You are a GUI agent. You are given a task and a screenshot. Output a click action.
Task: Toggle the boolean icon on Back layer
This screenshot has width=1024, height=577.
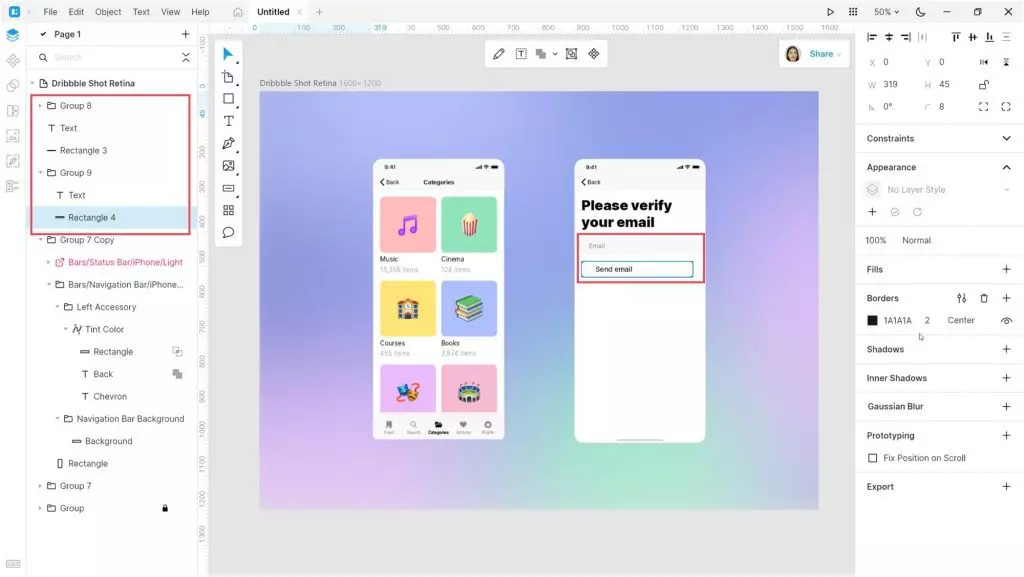tap(177, 374)
